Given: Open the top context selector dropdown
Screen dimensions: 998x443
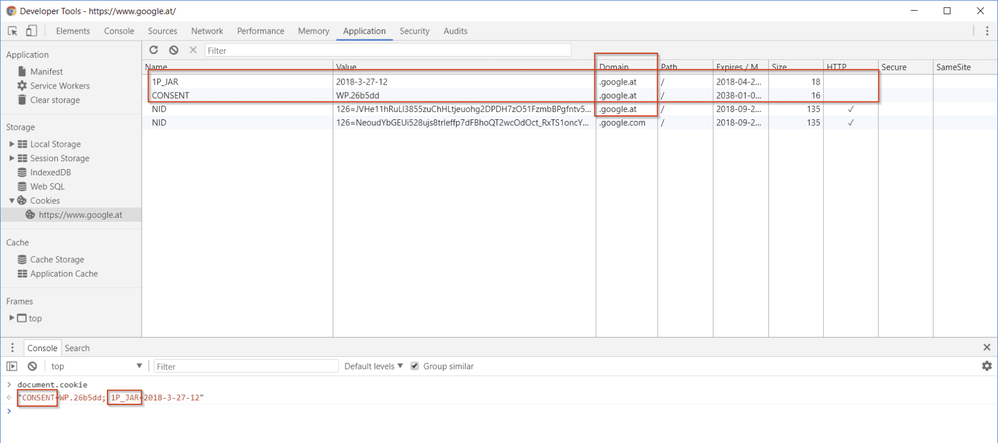Looking at the screenshot, I should (95, 367).
